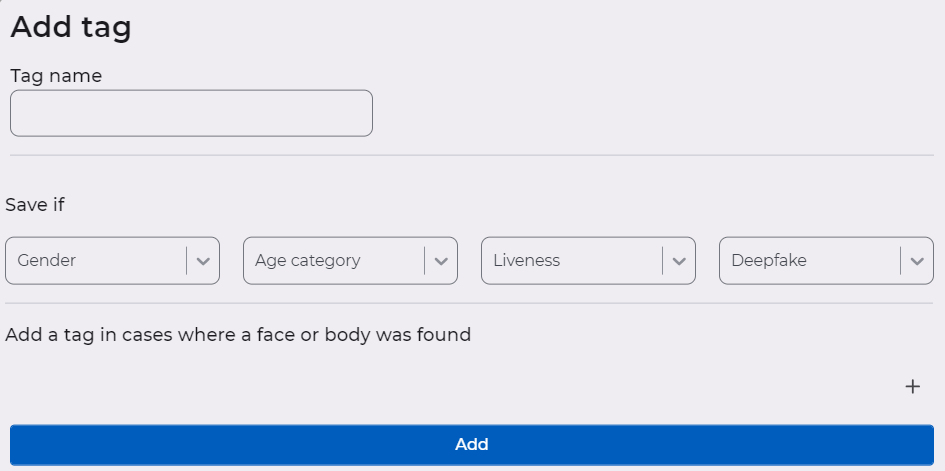
Task: Click the Gender placeholder text
Action: tap(47, 261)
